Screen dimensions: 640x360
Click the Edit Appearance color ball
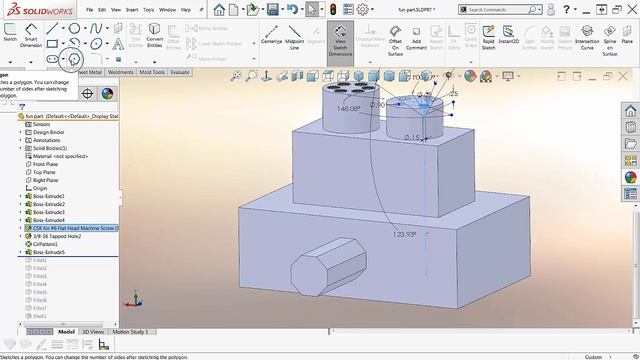point(470,76)
